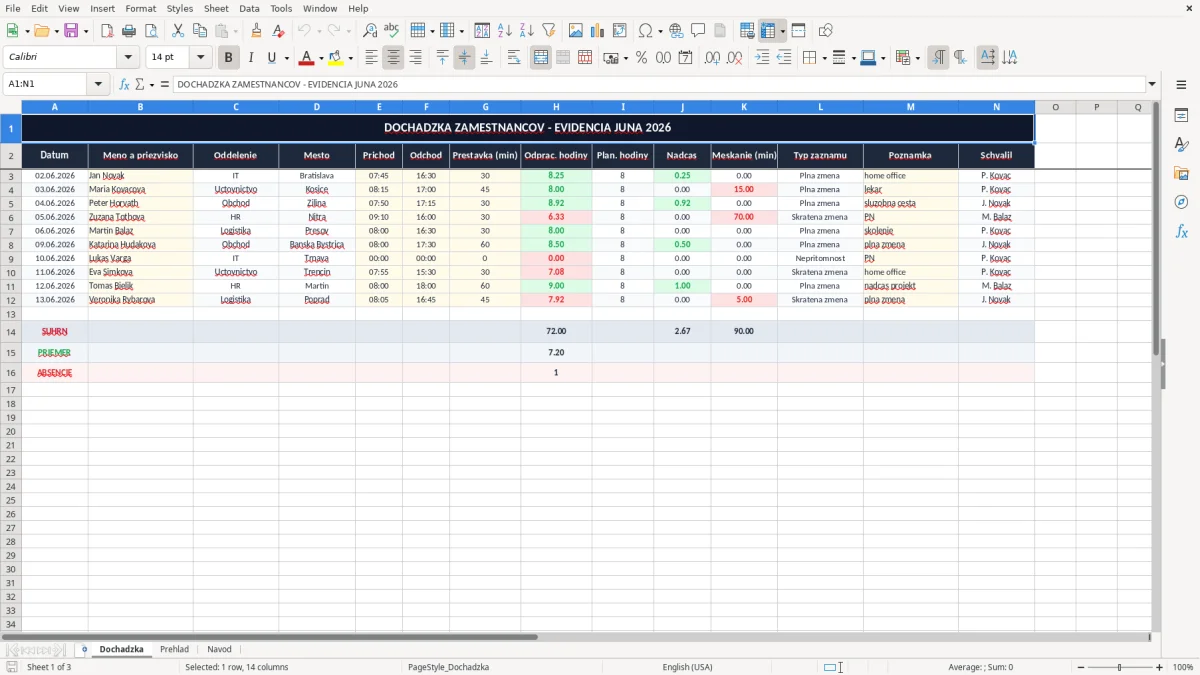Open sidebar Properties deck icon
This screenshot has width=1200, height=675.
click(x=1181, y=116)
